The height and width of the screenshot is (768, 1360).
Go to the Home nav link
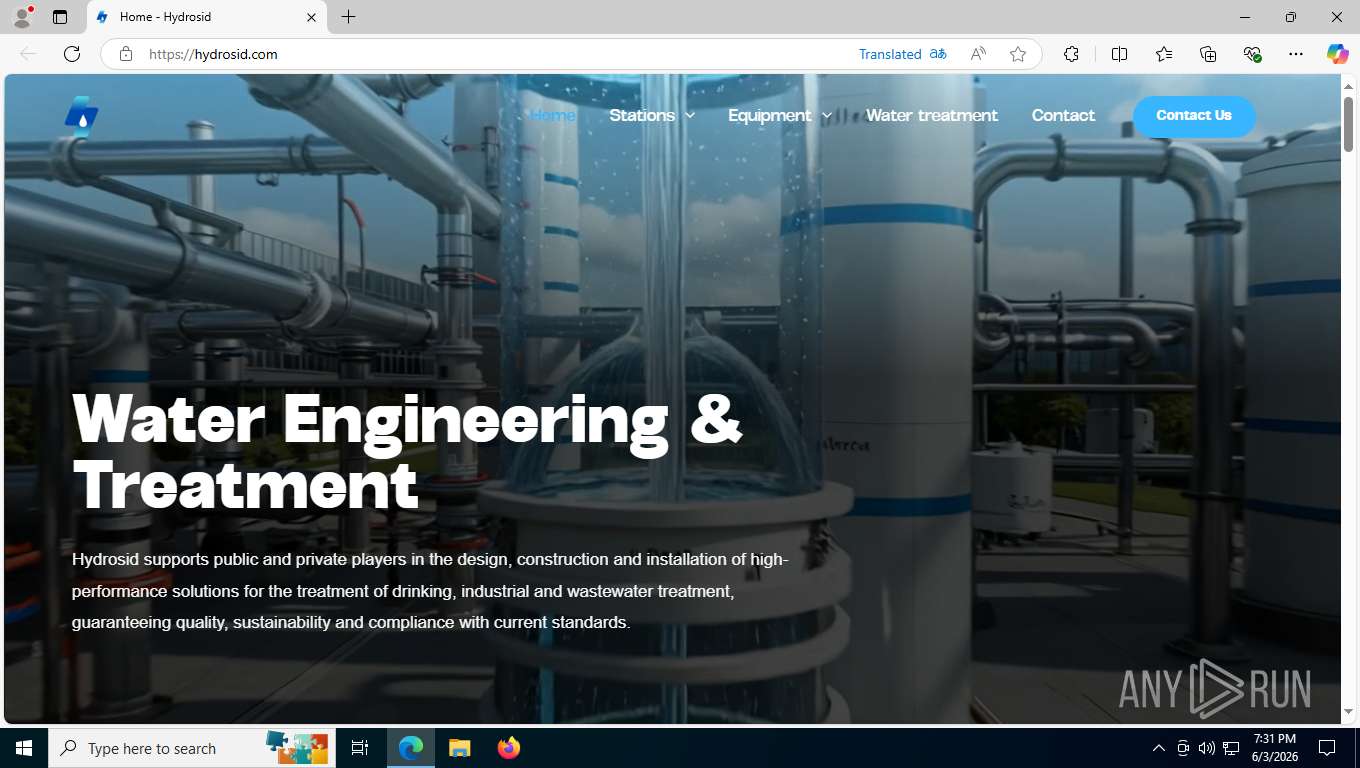552,115
